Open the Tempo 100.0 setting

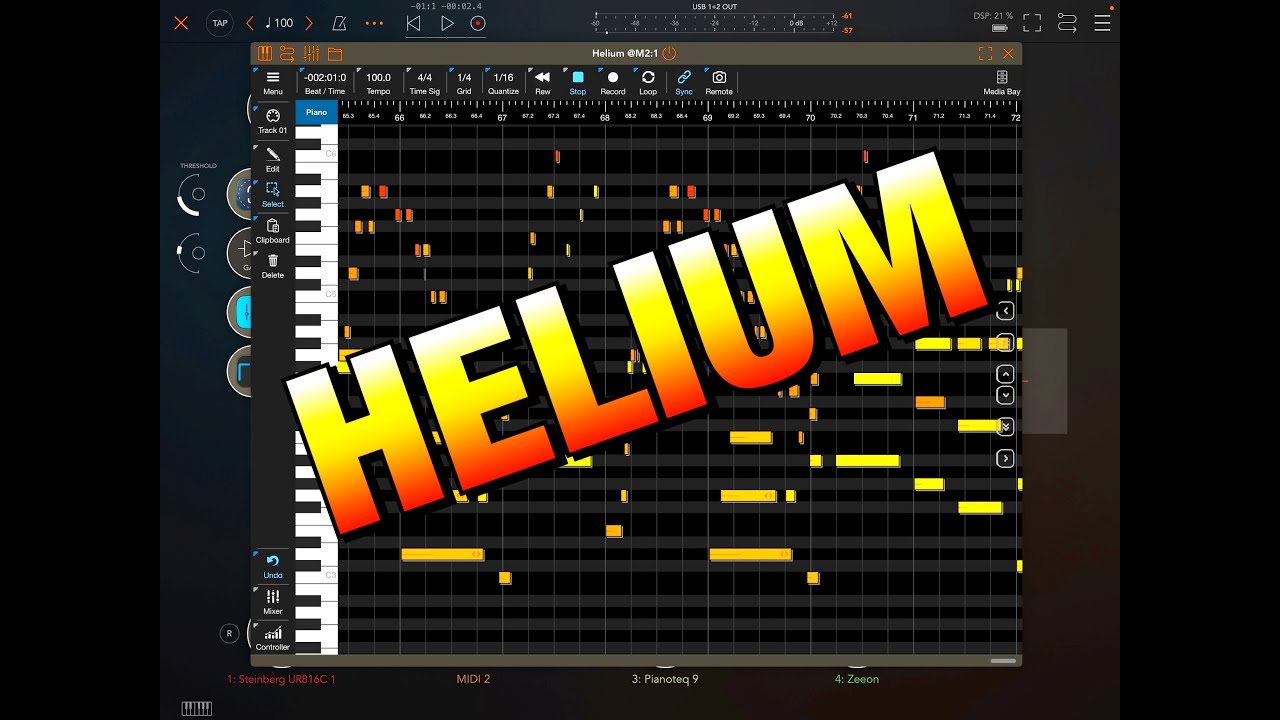pyautogui.click(x=378, y=83)
